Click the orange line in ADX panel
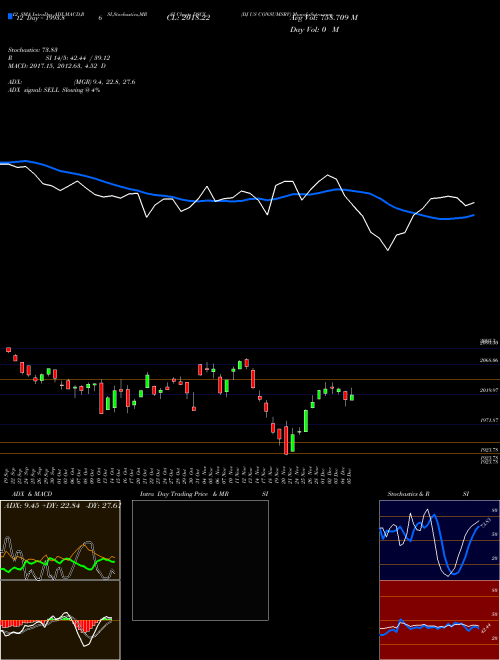Viewport: 500px width, 660px height. tap(84, 548)
